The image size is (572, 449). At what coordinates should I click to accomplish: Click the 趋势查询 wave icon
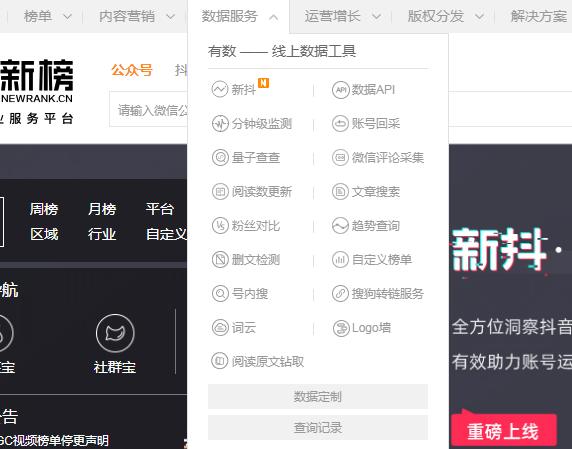point(340,225)
